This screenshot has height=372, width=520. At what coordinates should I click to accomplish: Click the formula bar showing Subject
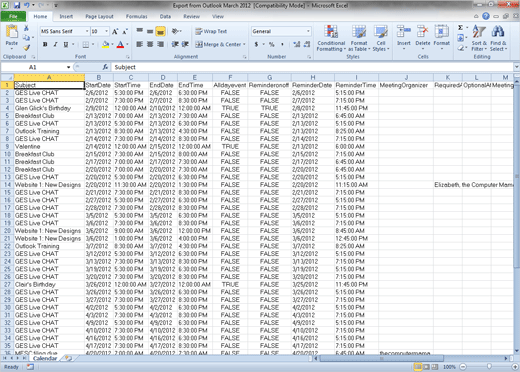click(x=312, y=67)
